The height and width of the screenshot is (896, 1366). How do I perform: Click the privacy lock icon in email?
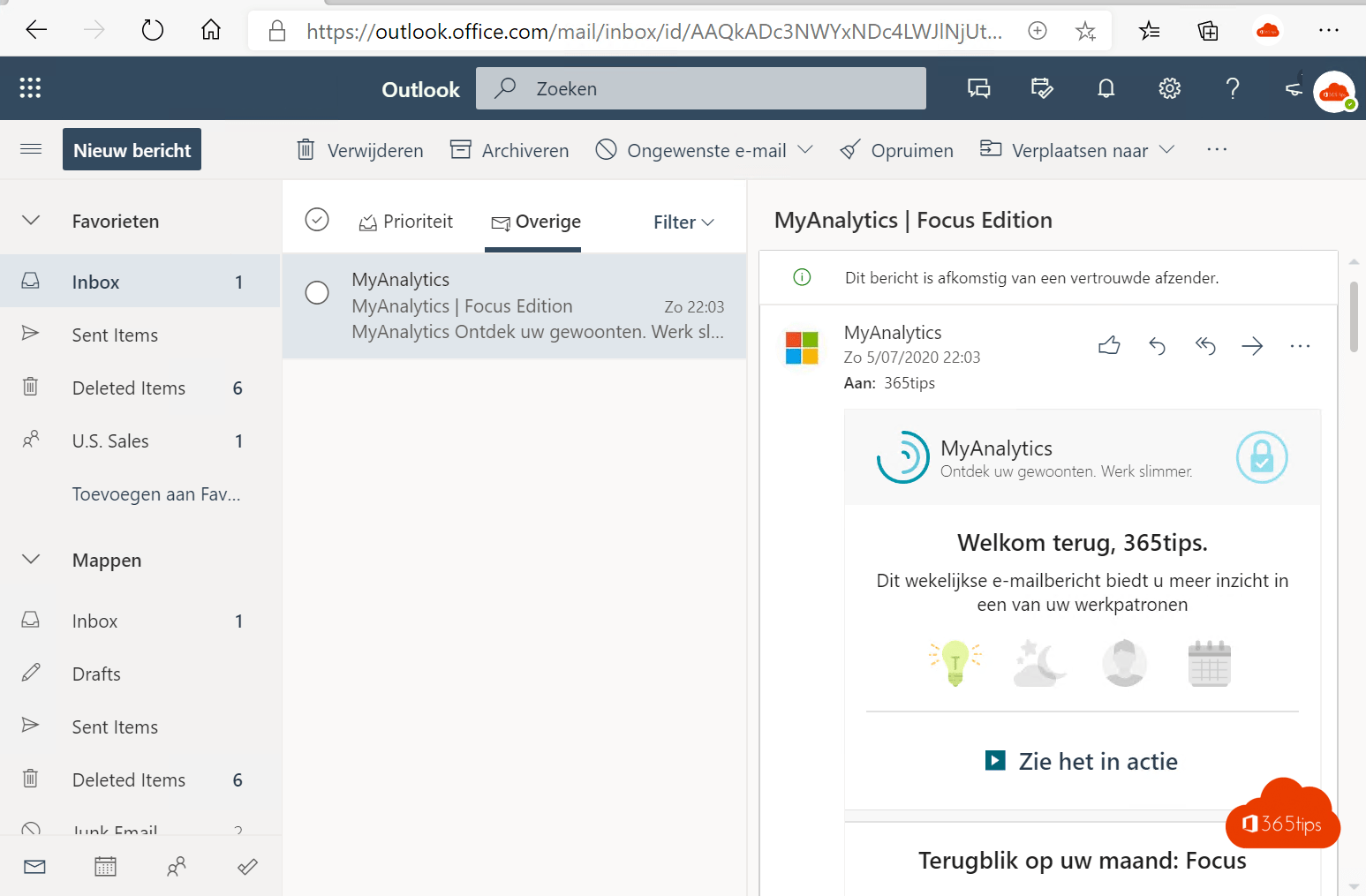[1262, 457]
